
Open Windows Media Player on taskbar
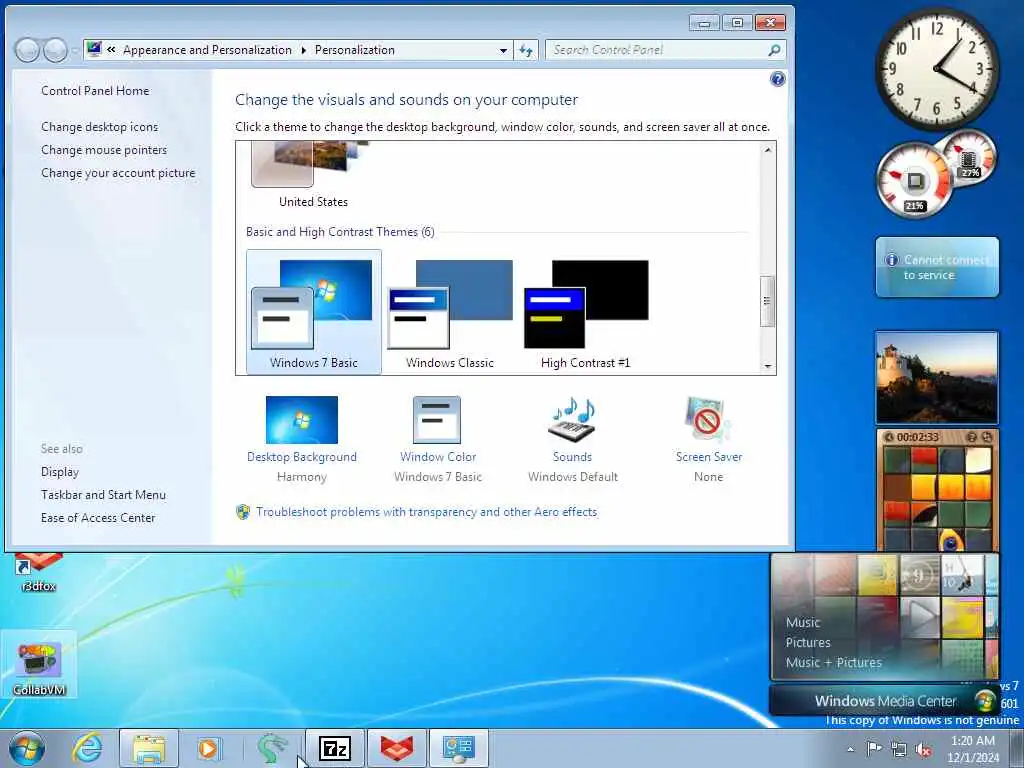click(209, 748)
